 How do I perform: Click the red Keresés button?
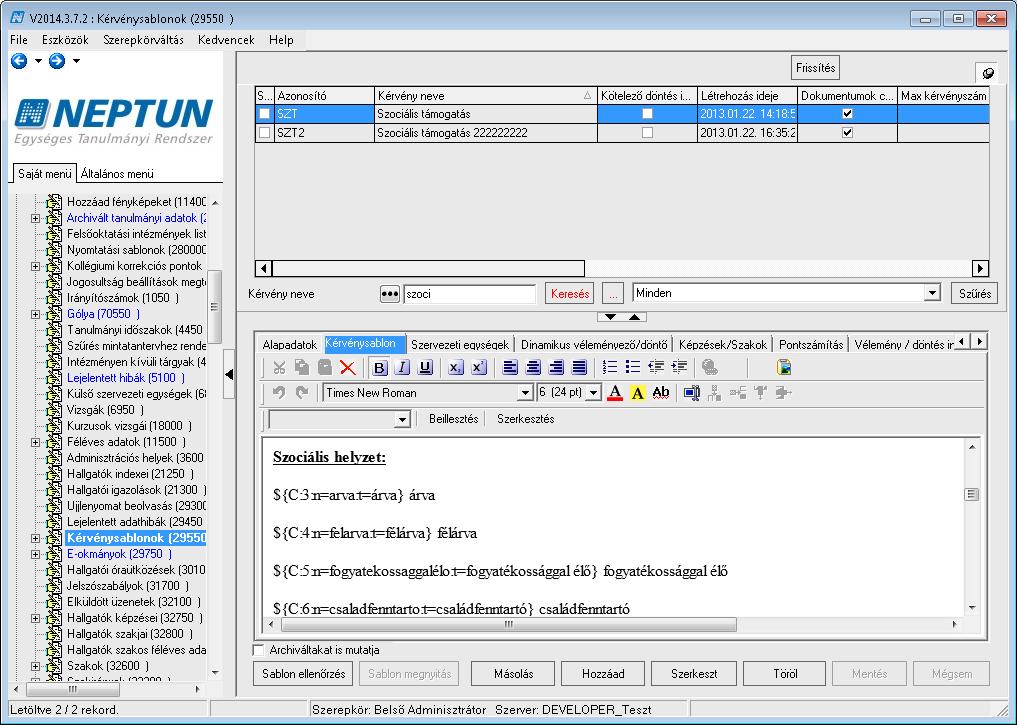570,294
